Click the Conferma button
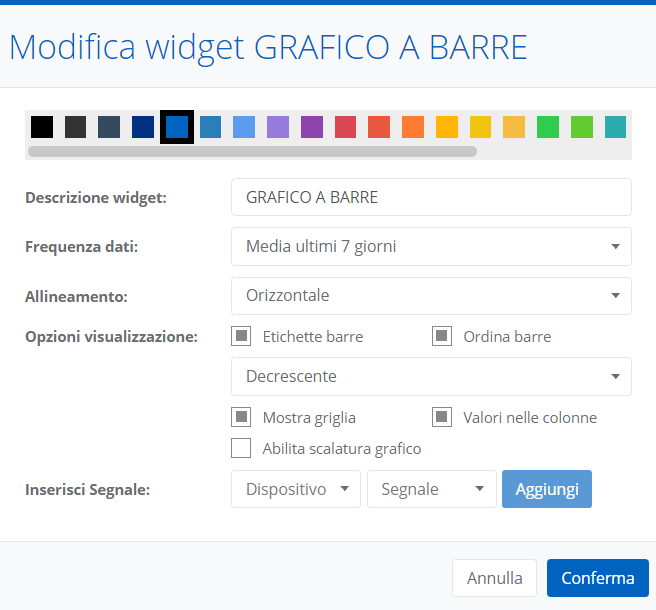This screenshot has height=610, width=656. point(598,578)
